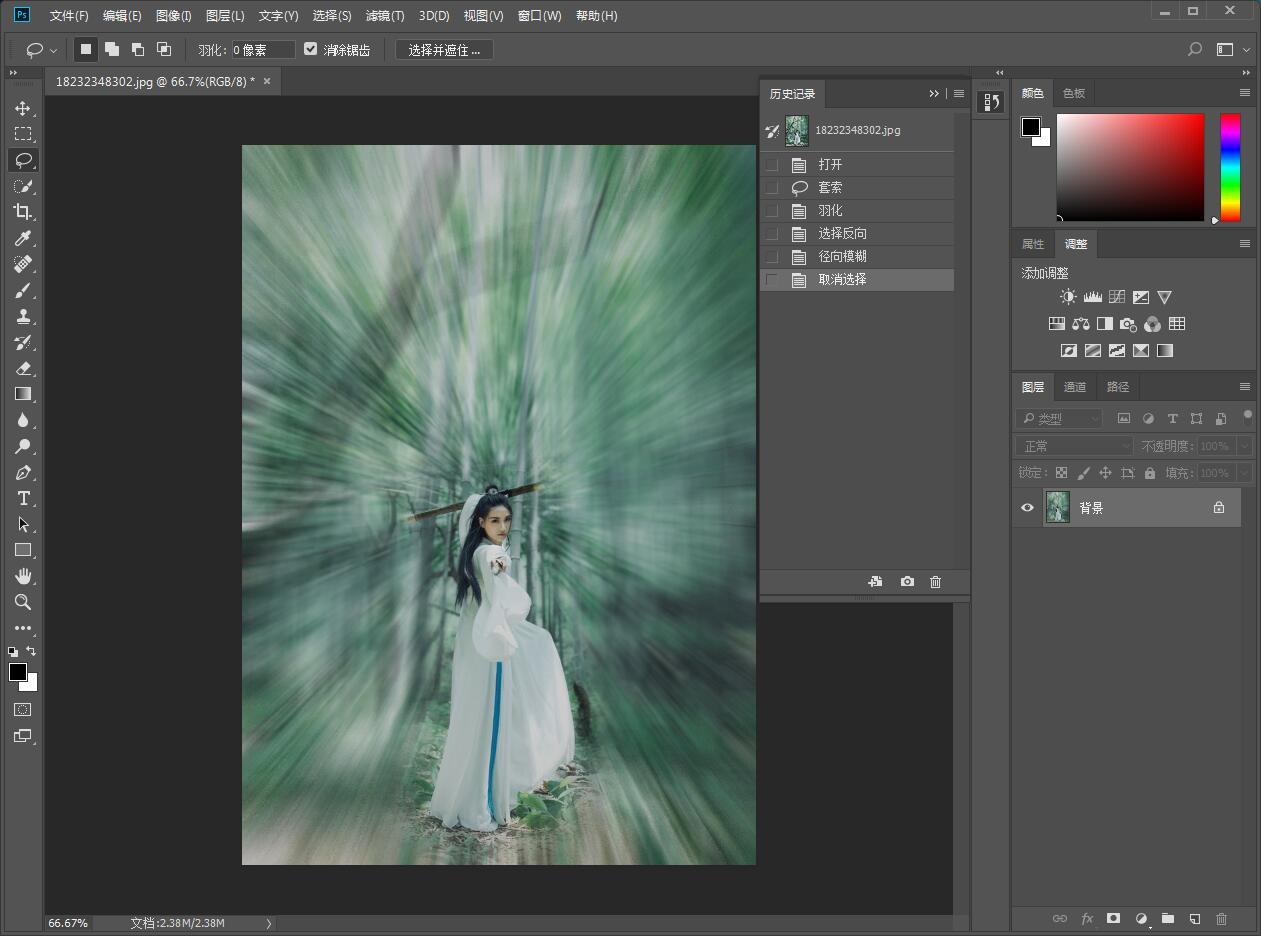Select the Crop tool
The width and height of the screenshot is (1261, 936).
[x=23, y=212]
